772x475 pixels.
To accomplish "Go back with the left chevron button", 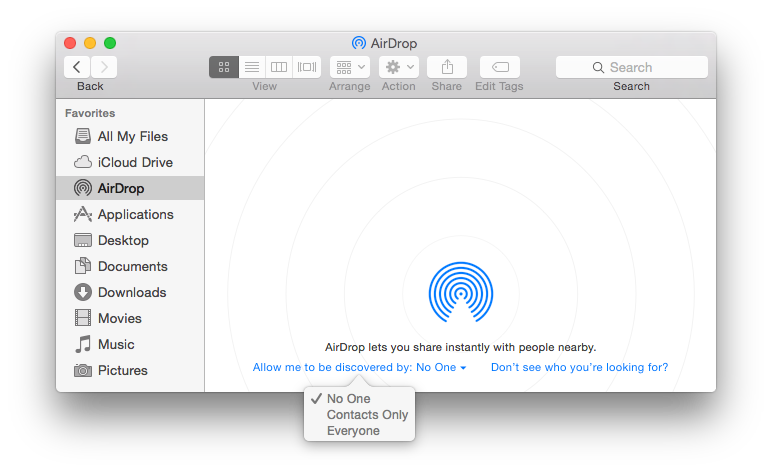I will click(x=77, y=67).
